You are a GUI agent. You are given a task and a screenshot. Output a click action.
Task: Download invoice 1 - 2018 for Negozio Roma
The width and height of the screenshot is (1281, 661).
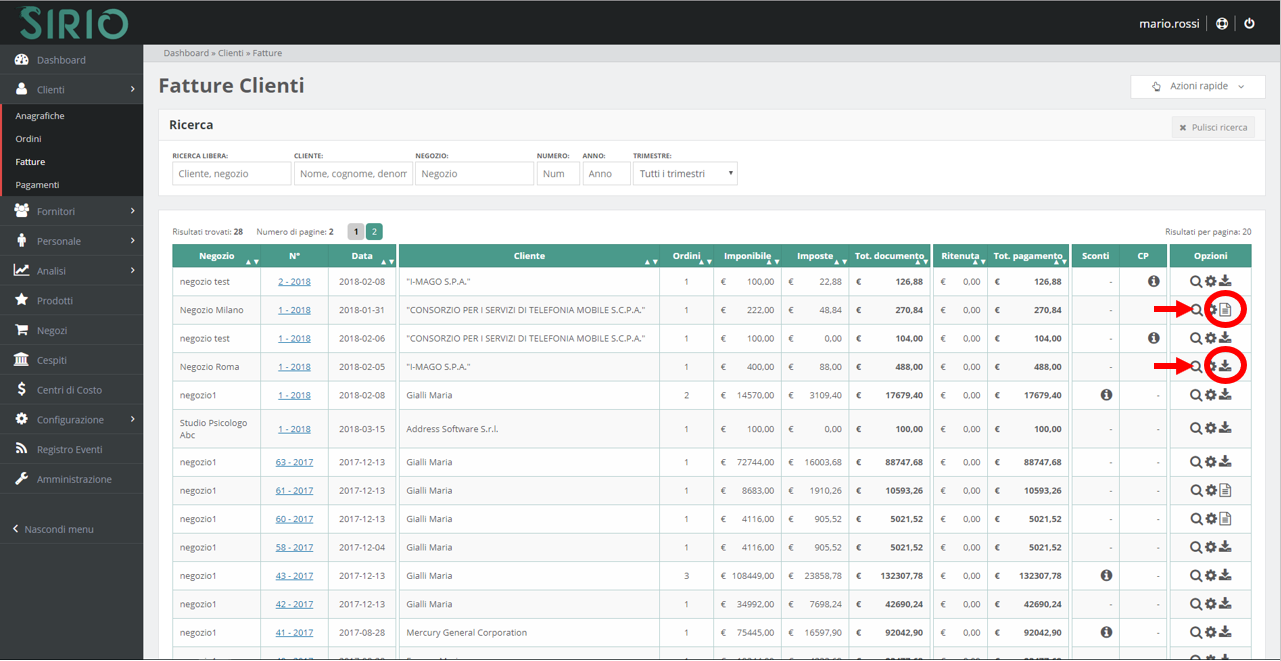1225,366
